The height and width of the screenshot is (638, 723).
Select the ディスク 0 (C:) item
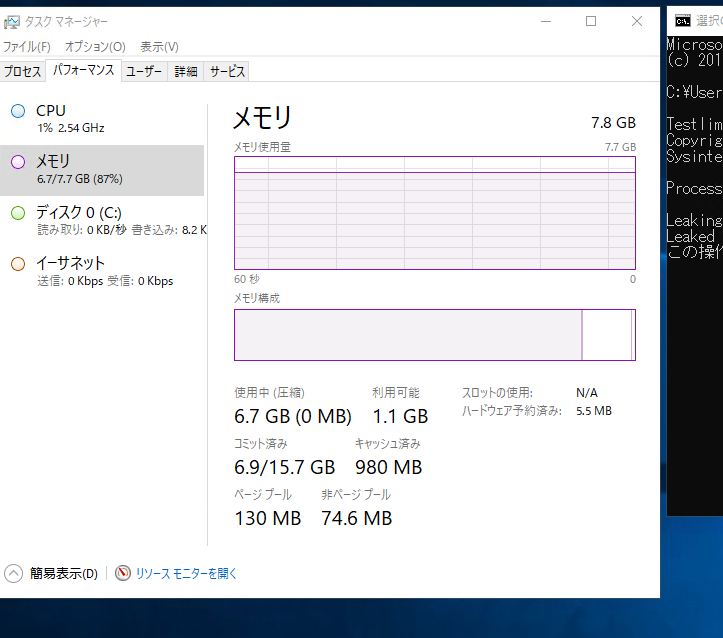pyautogui.click(x=102, y=220)
